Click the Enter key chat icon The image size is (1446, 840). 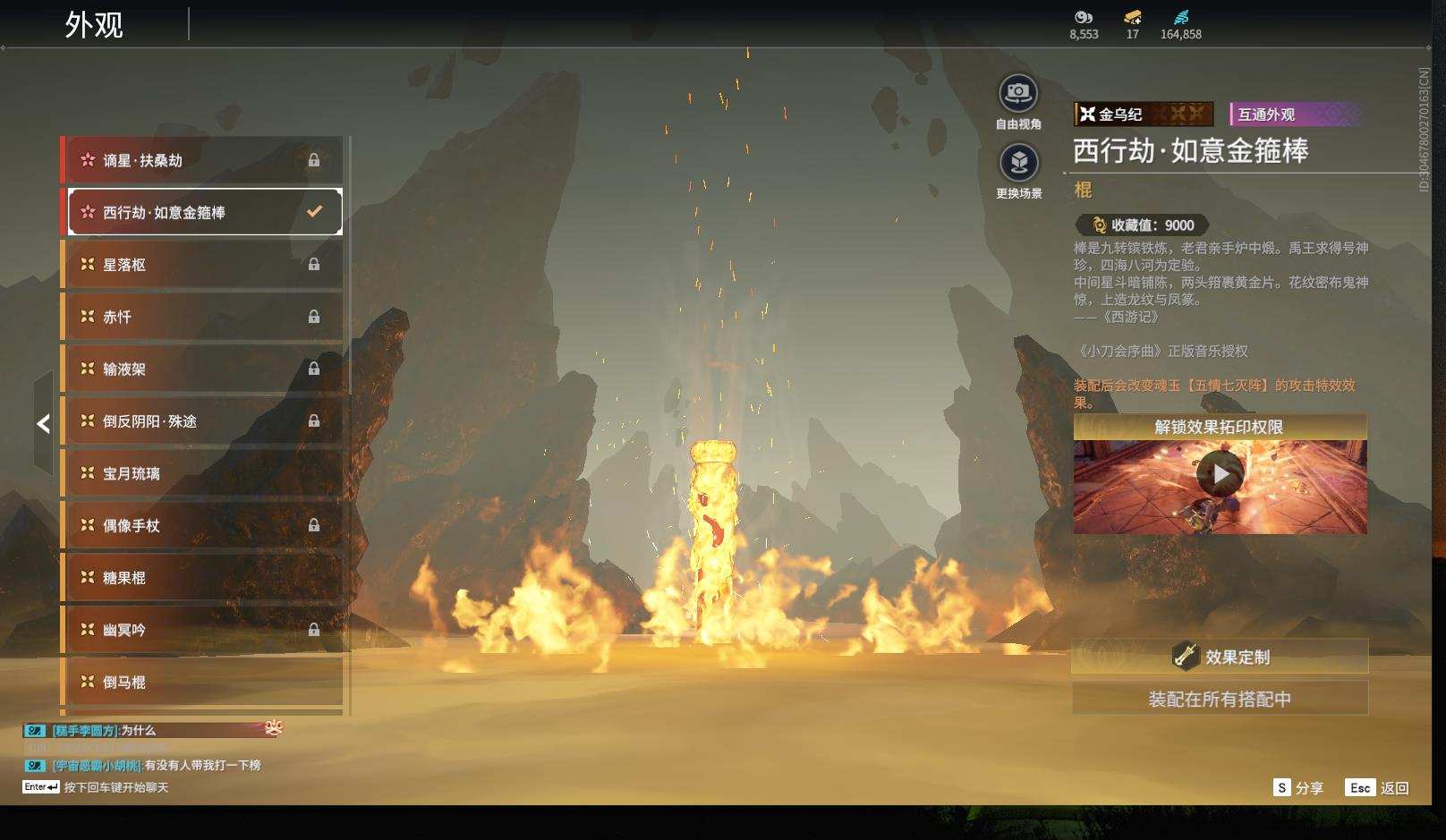click(x=41, y=787)
